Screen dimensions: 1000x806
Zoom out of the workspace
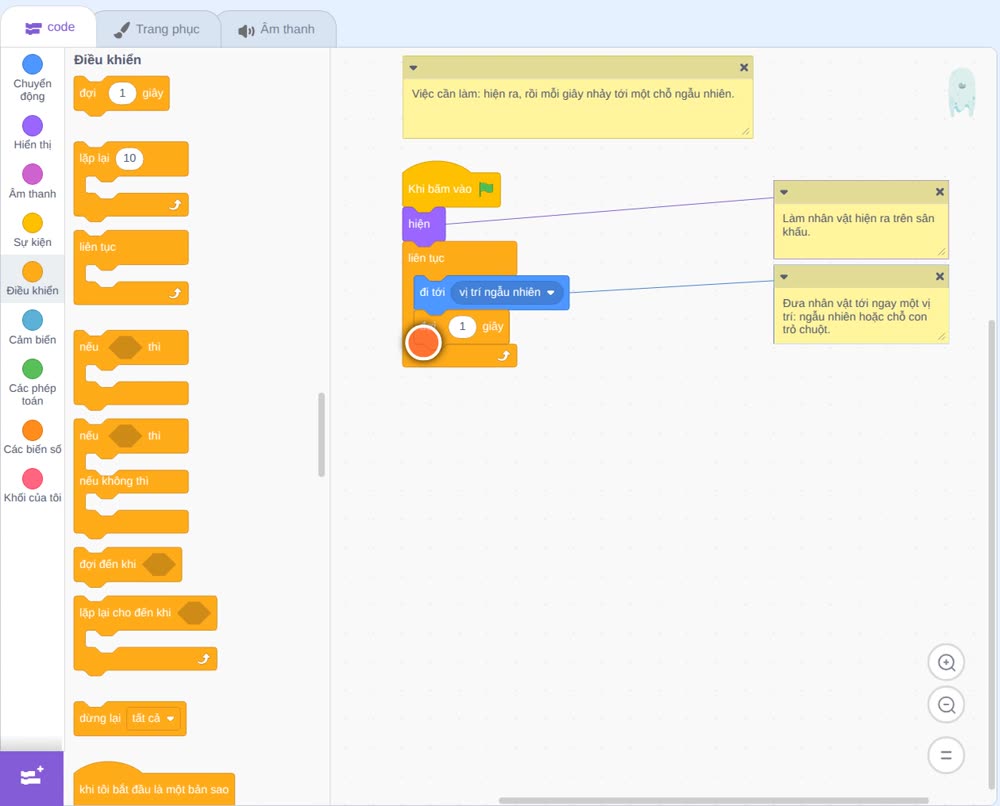[946, 705]
